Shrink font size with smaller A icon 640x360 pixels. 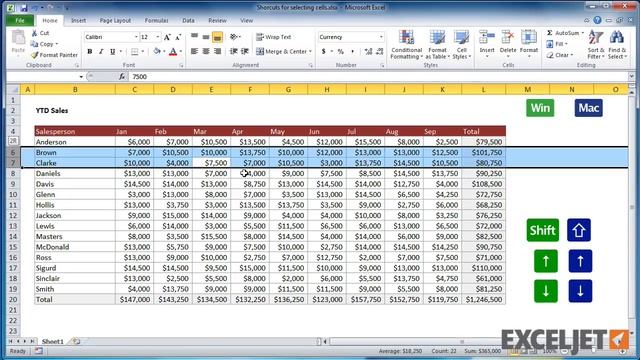[178, 37]
